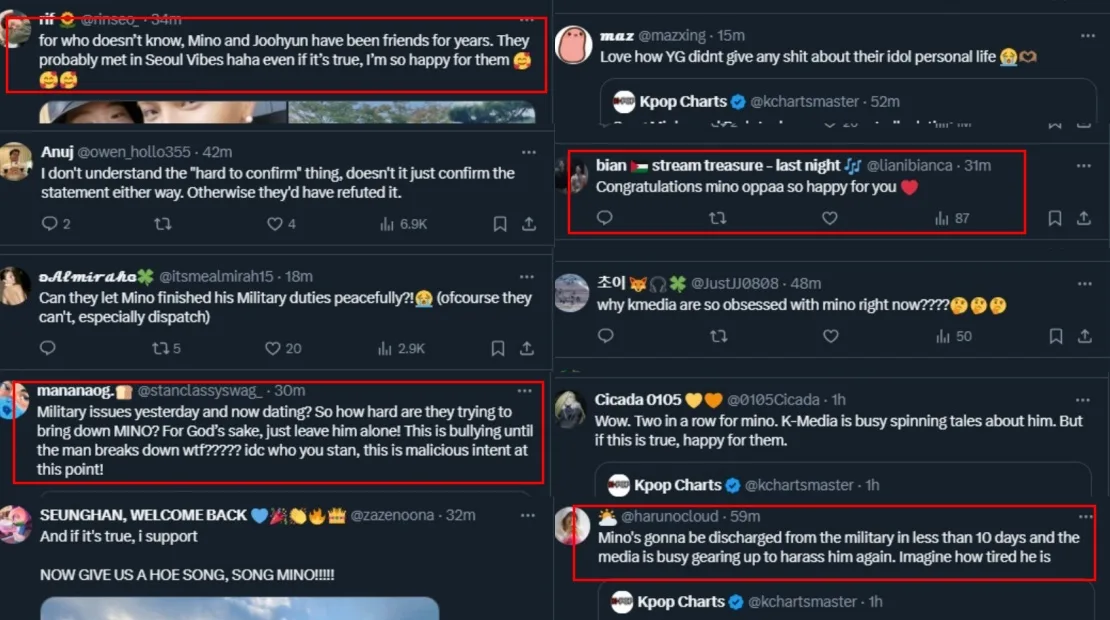Open more options on mananaog's tweet
Screen dimensions: 1110x620
525,390
